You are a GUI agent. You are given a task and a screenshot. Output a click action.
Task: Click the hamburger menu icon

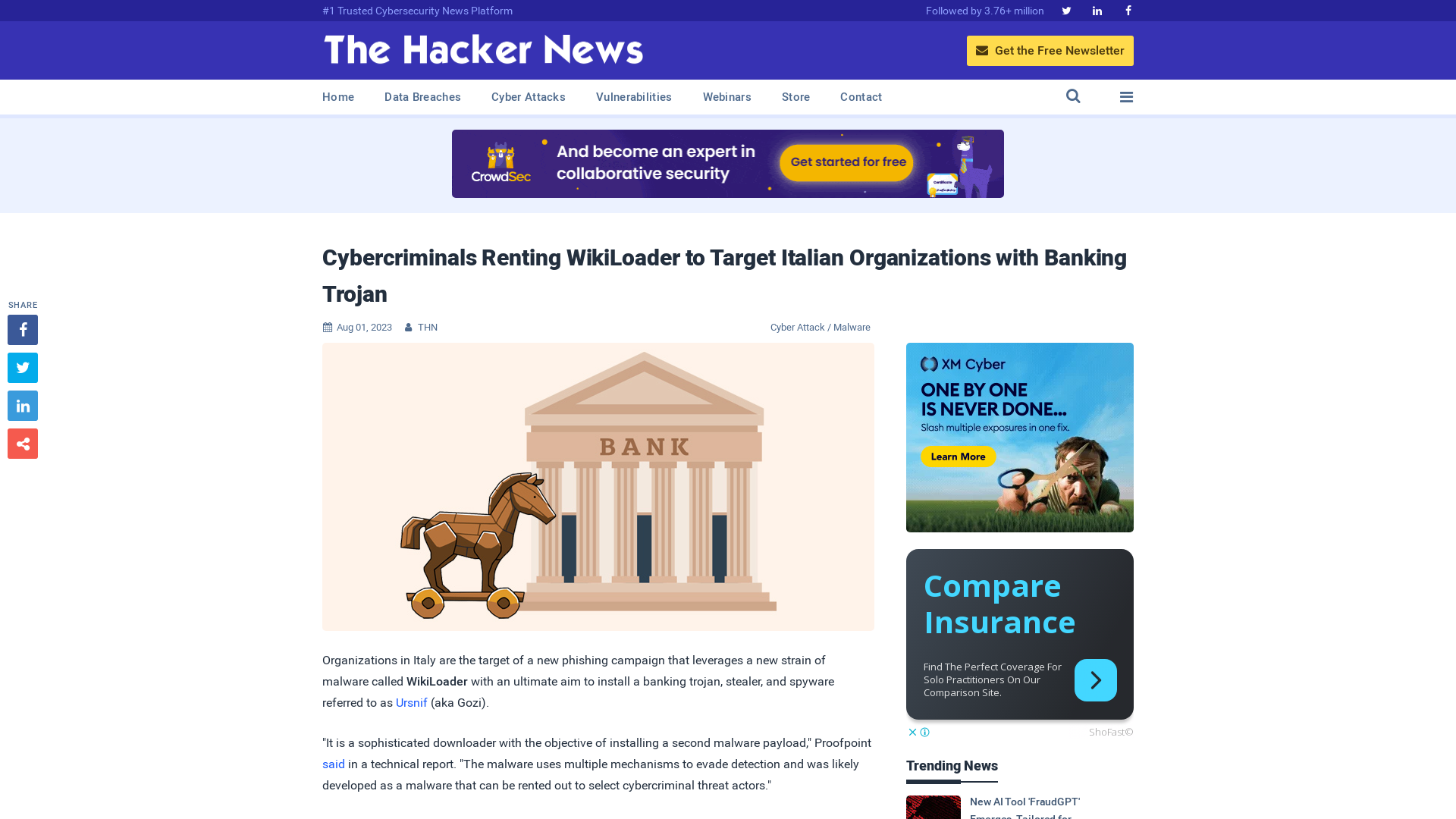tap(1126, 96)
